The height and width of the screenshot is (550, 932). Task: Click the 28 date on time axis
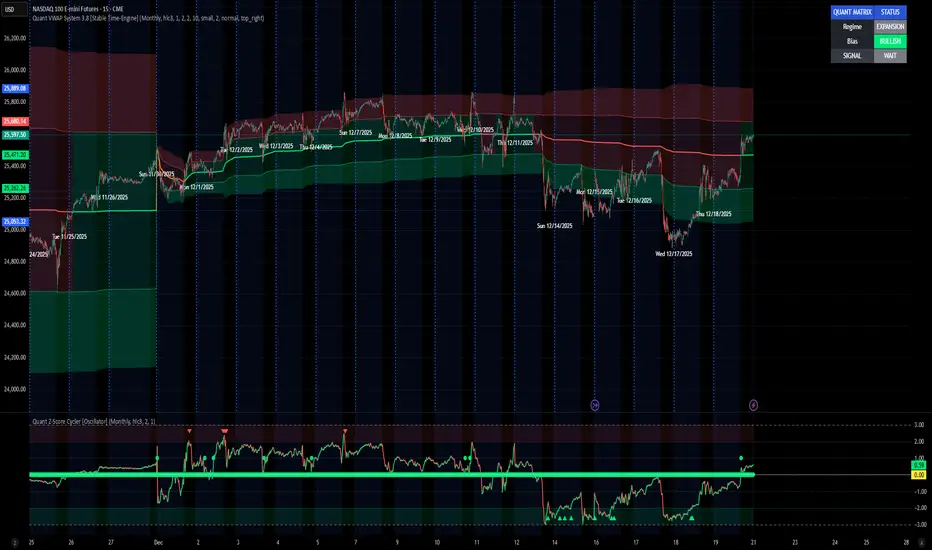click(906, 542)
